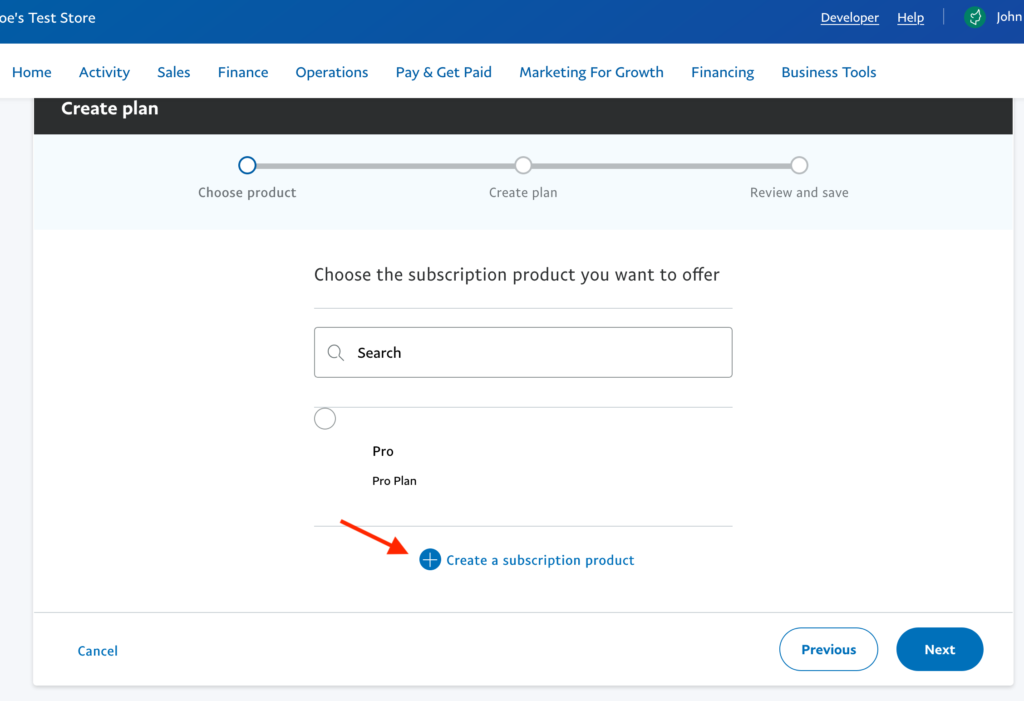Viewport: 1024px width, 701px height.
Task: Click the Pro product name
Action: click(383, 451)
